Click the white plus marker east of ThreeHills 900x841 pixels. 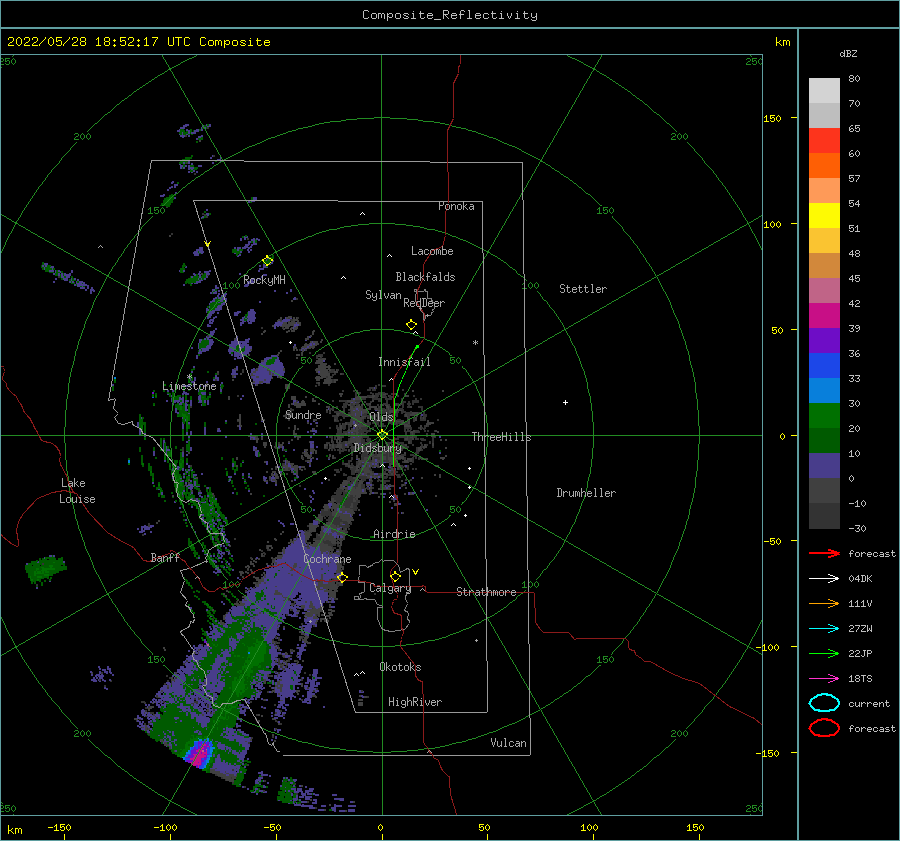[x=565, y=402]
